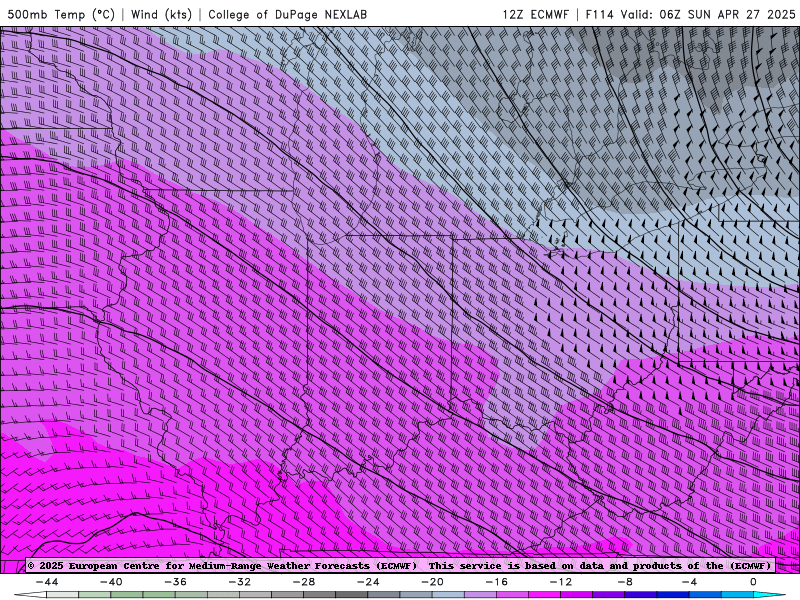
Task: Click the -44 label on the color scale
Action: pos(46,582)
